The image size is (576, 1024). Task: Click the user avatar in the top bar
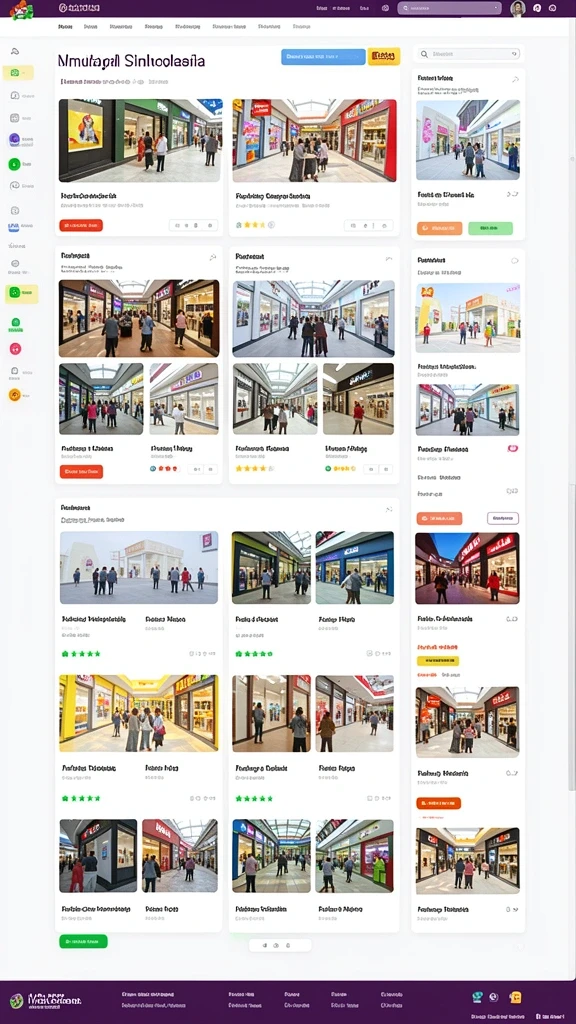[517, 8]
